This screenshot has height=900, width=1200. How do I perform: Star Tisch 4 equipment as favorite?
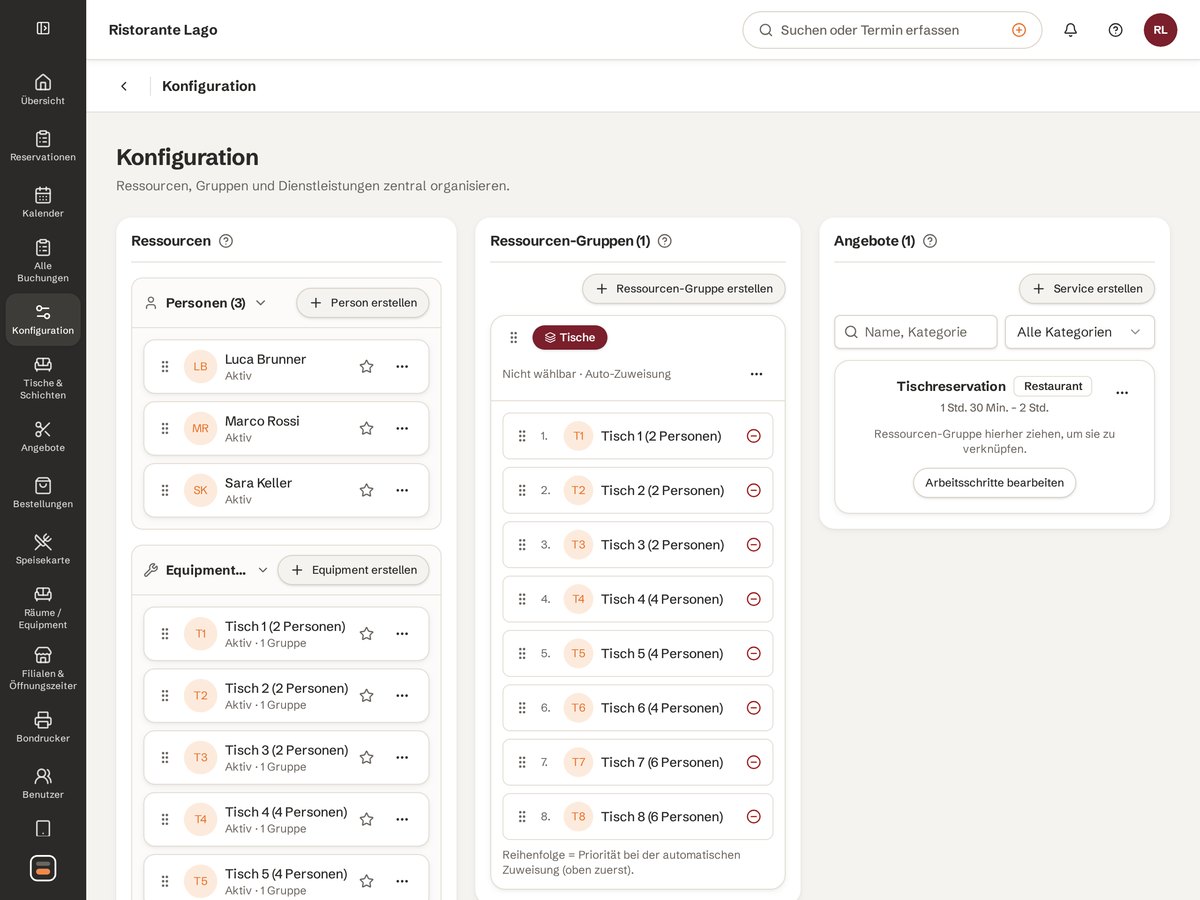367,819
